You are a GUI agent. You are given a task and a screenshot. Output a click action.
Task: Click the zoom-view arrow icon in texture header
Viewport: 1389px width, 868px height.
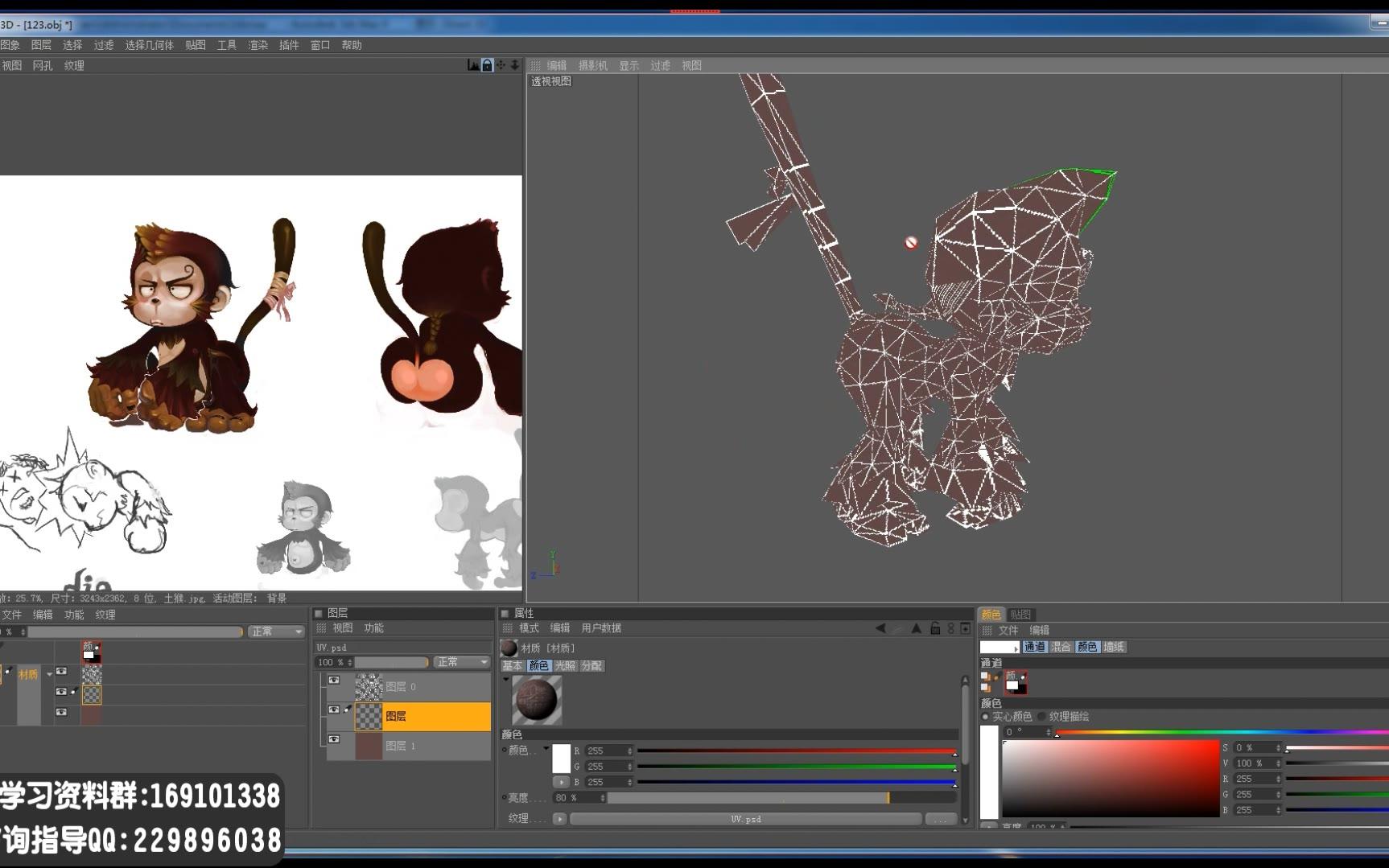(515, 65)
